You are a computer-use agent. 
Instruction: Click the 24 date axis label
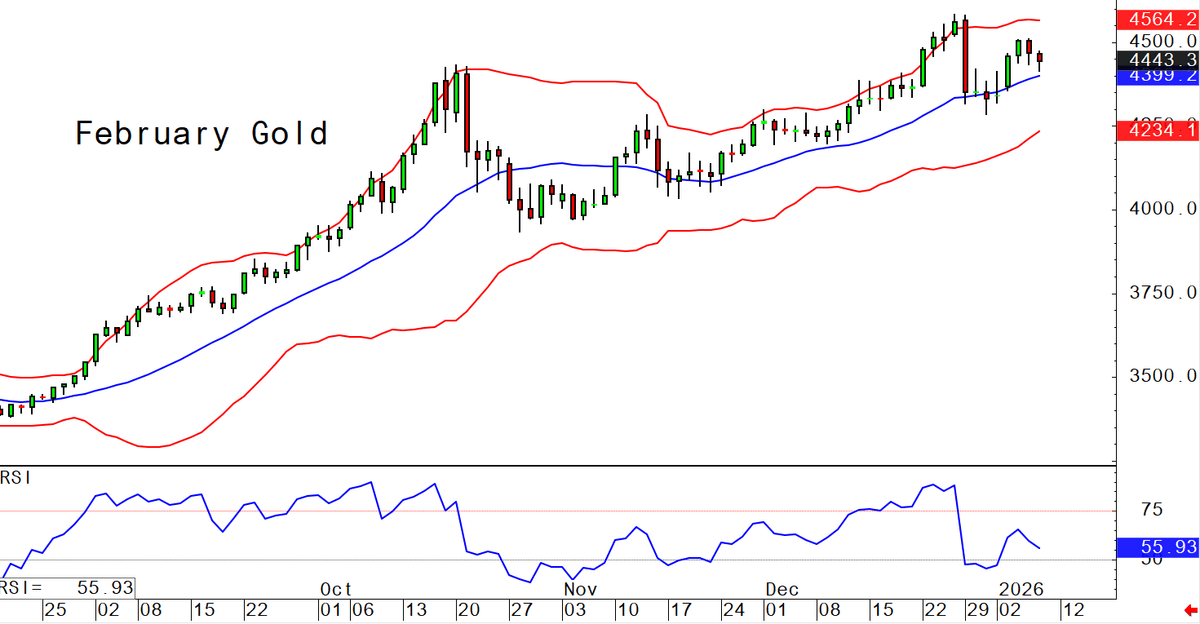[735, 608]
